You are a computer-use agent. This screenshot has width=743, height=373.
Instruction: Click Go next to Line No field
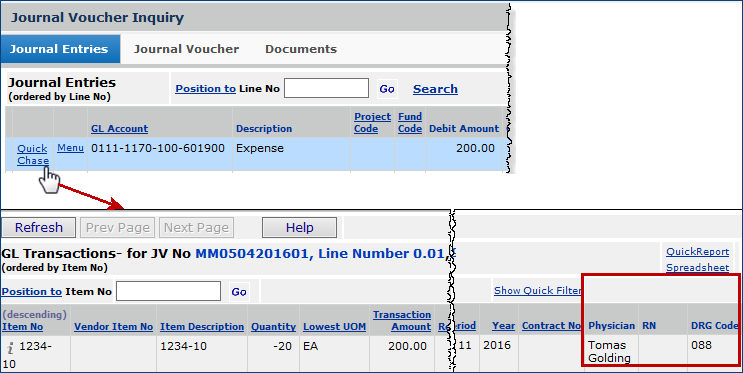pos(387,89)
